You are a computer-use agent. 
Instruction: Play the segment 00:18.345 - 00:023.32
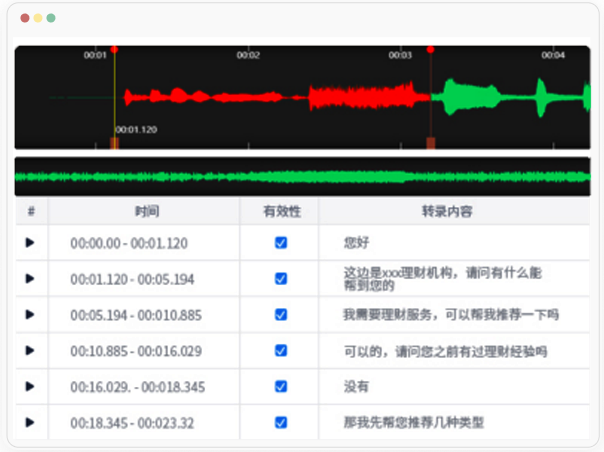click(30, 422)
